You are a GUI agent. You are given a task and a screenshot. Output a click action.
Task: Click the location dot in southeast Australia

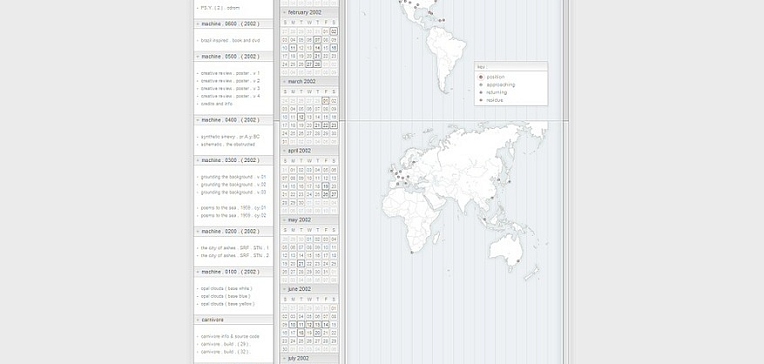click(x=518, y=261)
